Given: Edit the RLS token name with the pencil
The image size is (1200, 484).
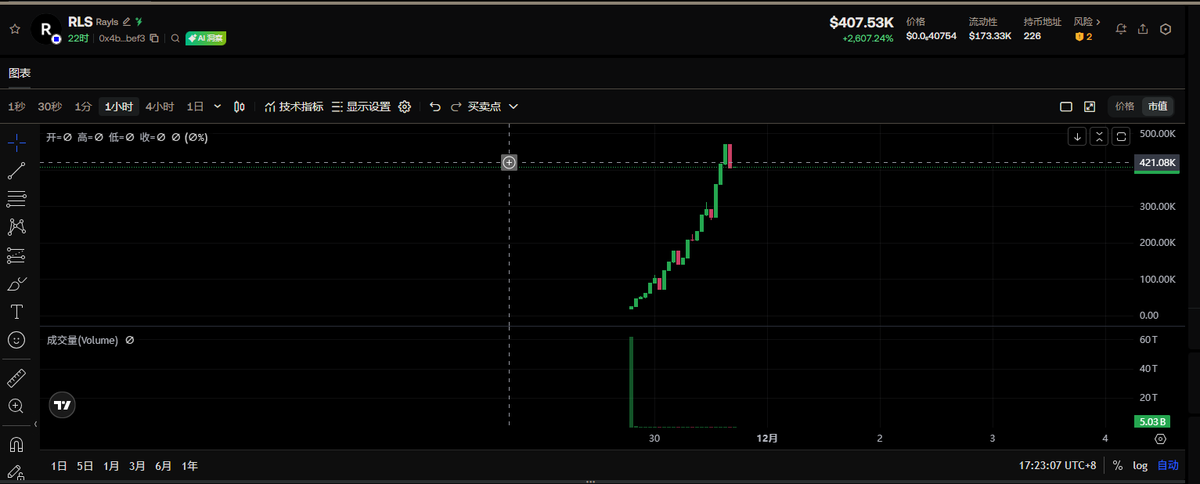Looking at the screenshot, I should coord(127,21).
